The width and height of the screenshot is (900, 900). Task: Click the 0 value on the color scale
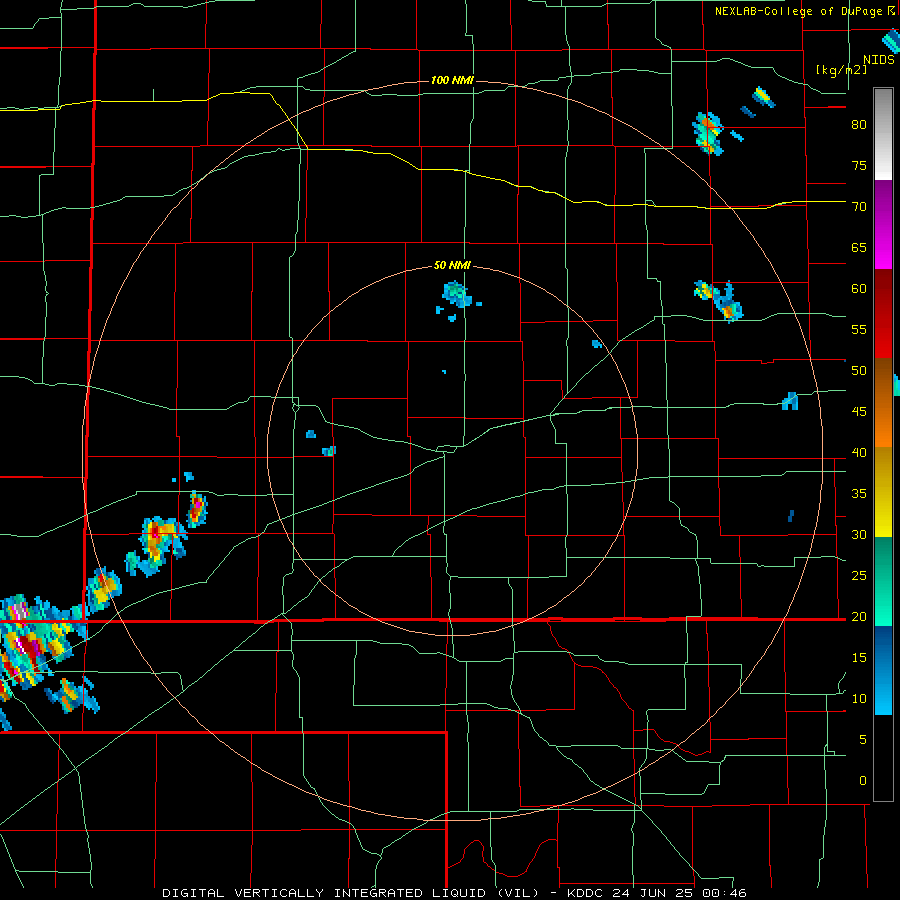click(863, 781)
